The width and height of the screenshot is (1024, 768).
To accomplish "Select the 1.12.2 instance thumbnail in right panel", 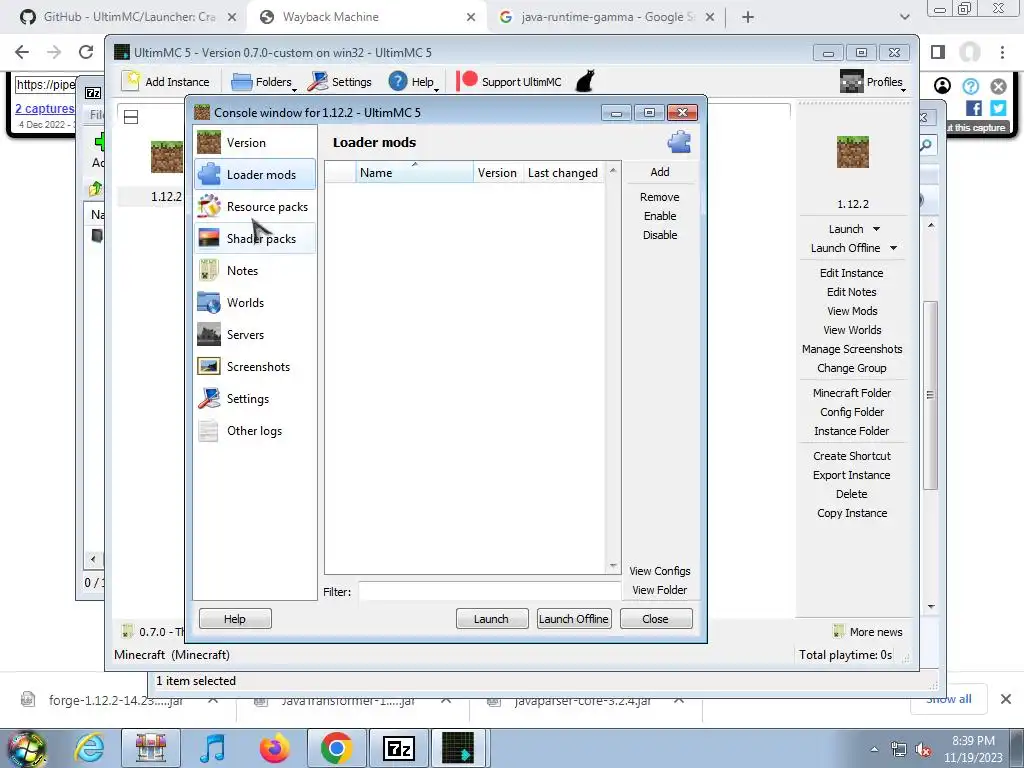I will 852,152.
